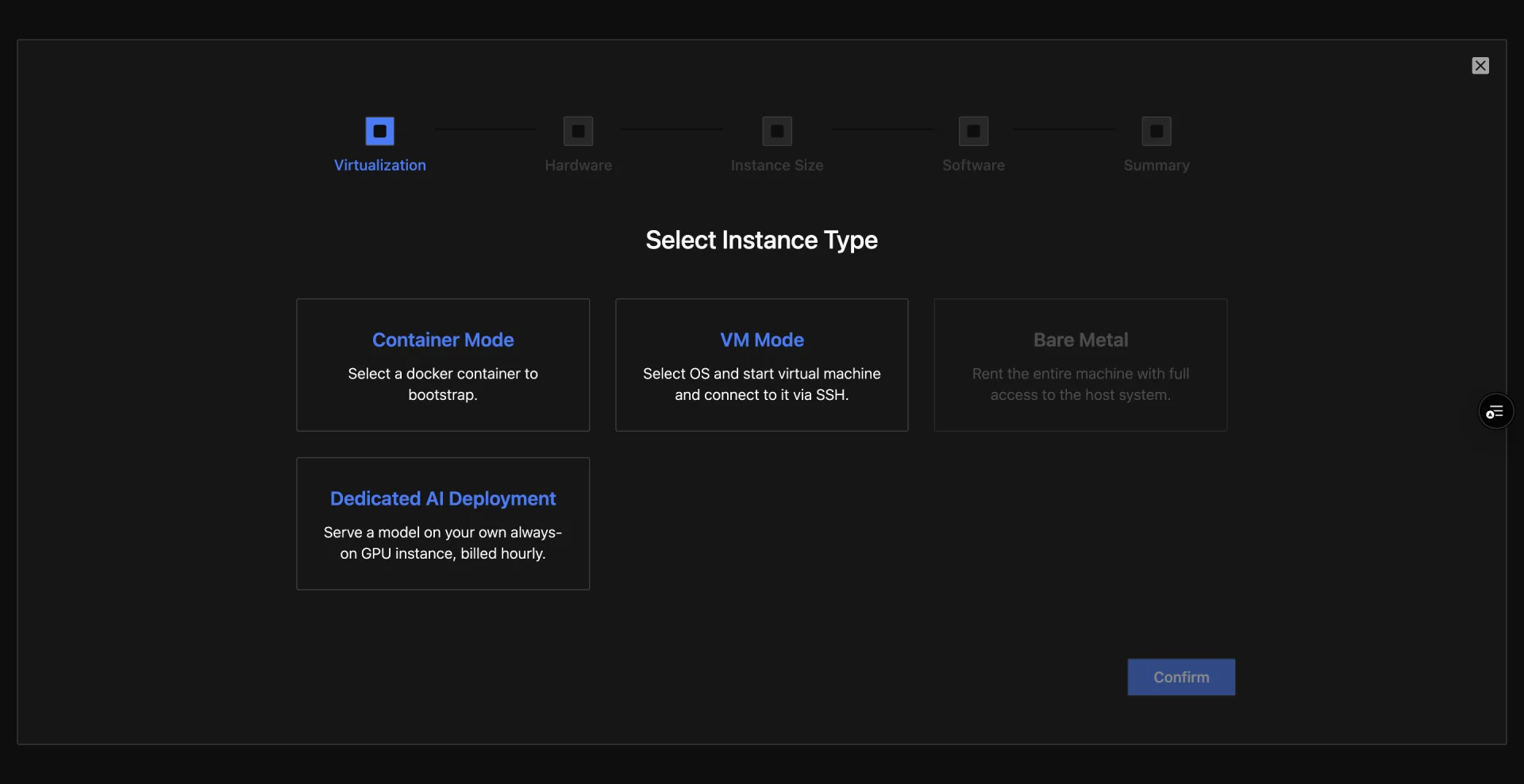Click text 'Rent the entire machine with full'
This screenshot has height=784, width=1524.
(x=1080, y=374)
